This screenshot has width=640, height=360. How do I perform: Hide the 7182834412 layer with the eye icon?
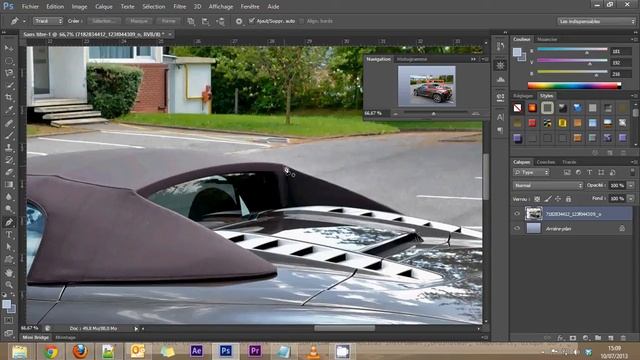click(x=517, y=213)
